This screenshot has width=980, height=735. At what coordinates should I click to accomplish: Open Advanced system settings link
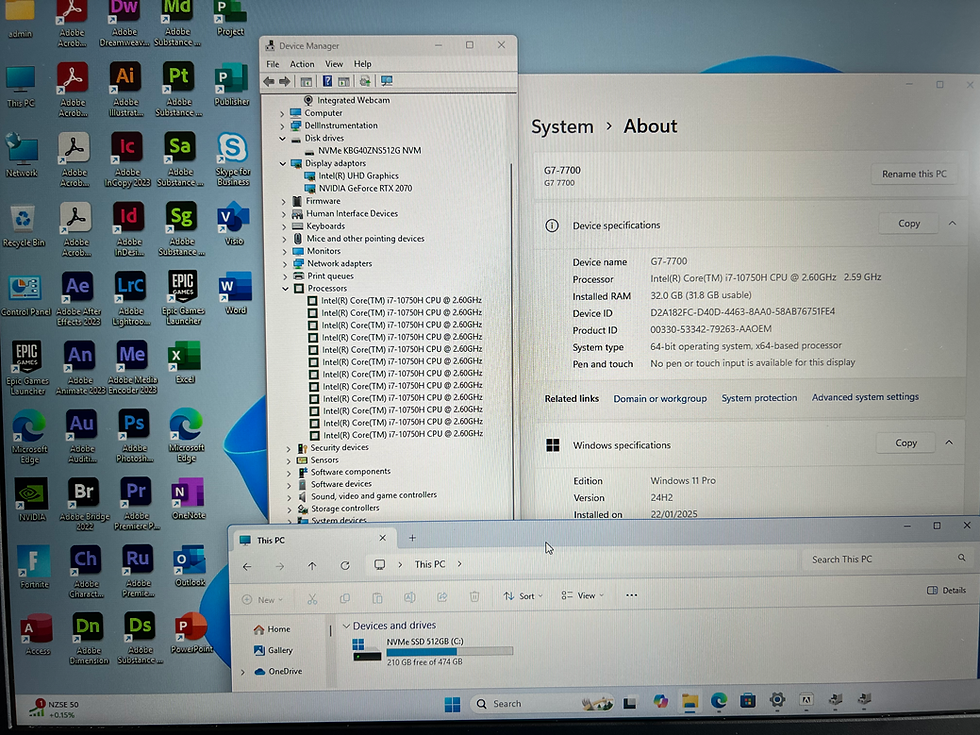tap(866, 397)
